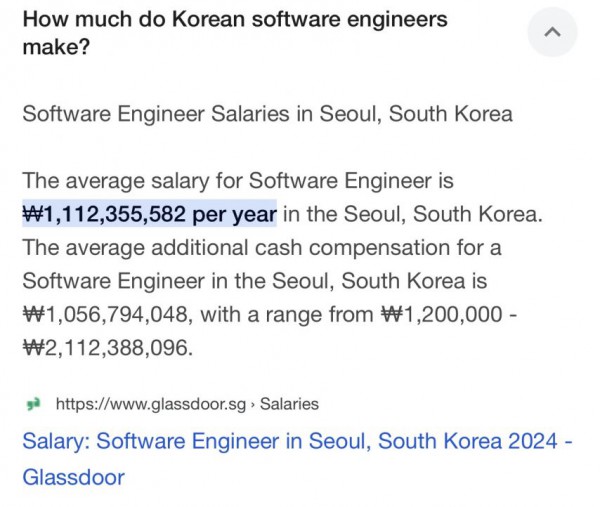Click the highlighted ₩1,112,355,582 per year text
The height and width of the screenshot is (507, 600).
(150, 214)
